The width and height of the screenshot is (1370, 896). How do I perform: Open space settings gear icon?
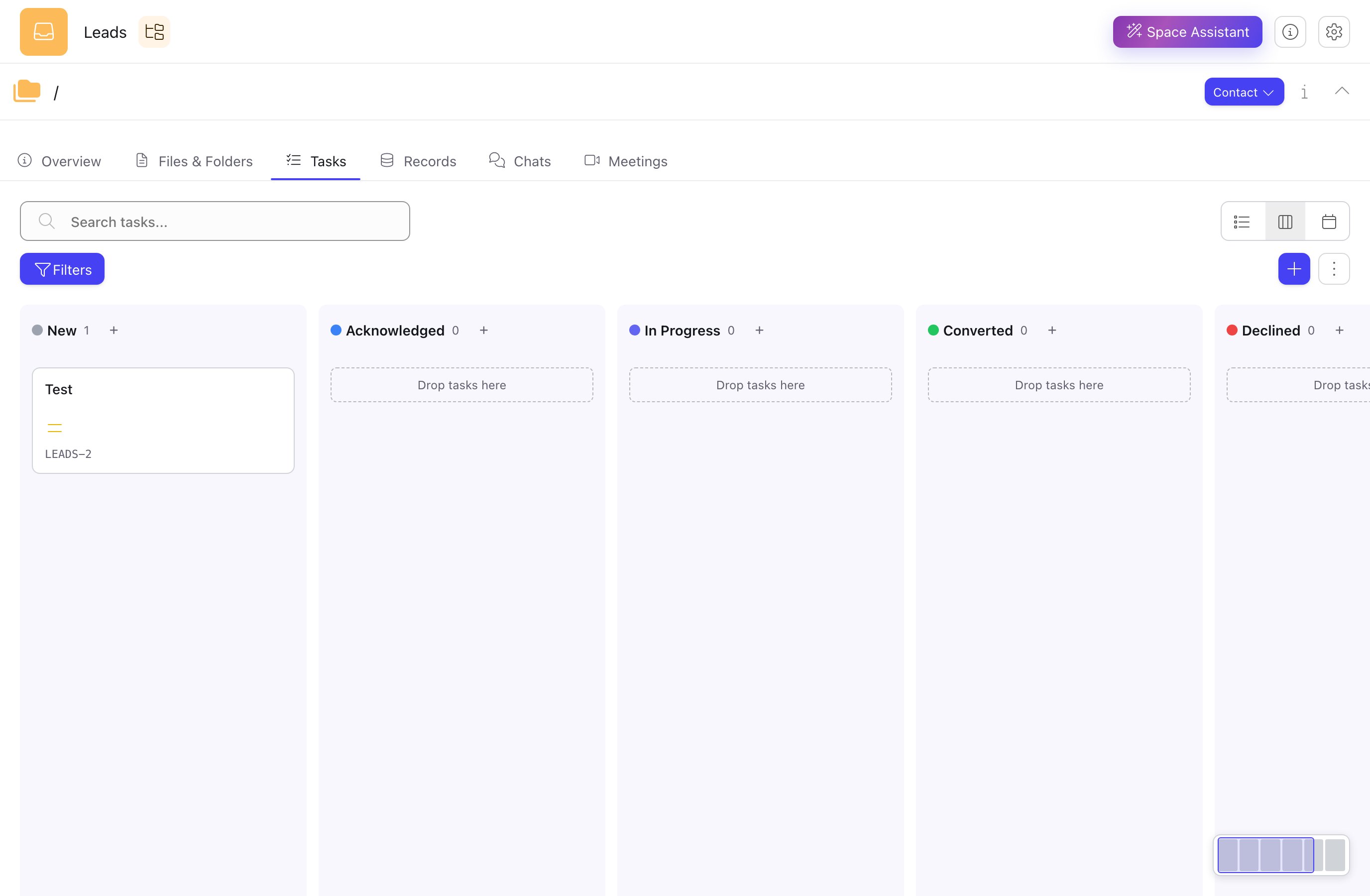1334,32
